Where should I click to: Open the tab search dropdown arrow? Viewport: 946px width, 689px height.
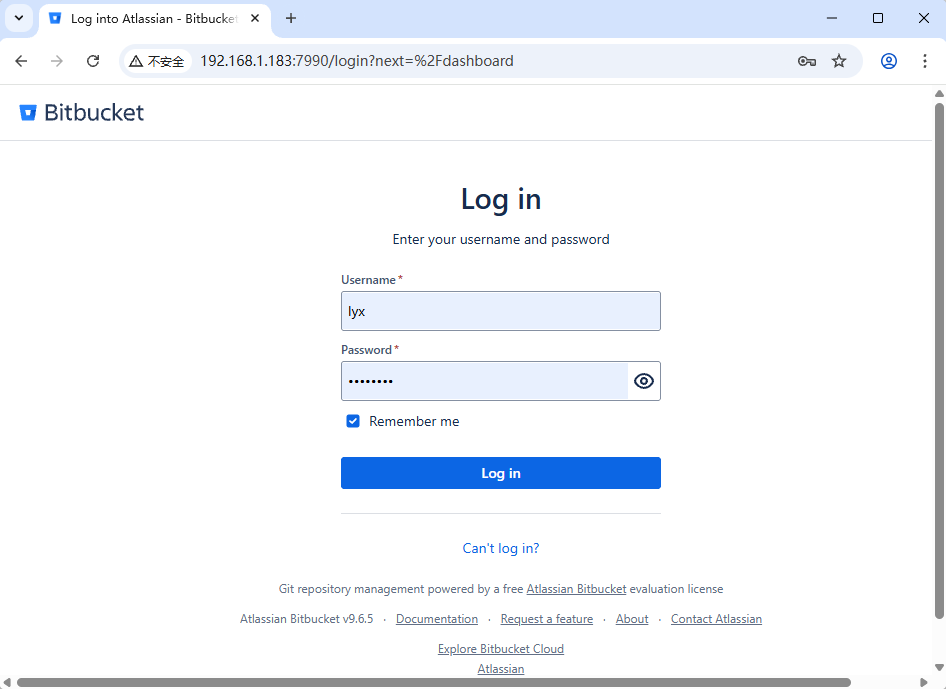(19, 18)
